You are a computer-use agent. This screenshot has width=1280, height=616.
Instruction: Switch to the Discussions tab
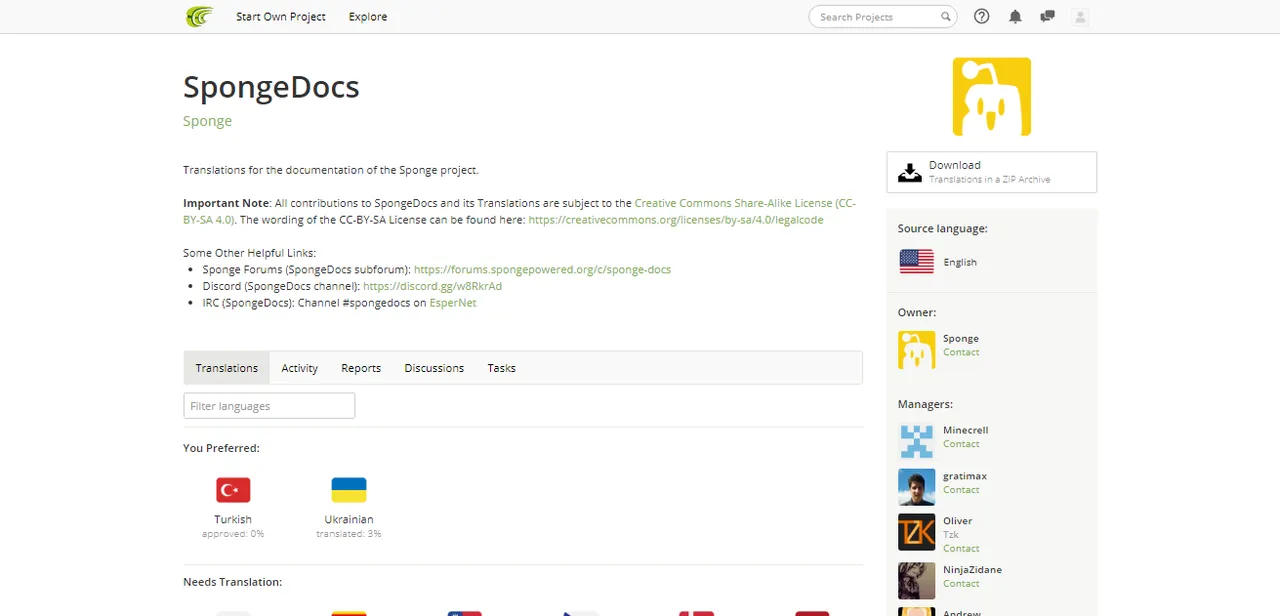(434, 368)
